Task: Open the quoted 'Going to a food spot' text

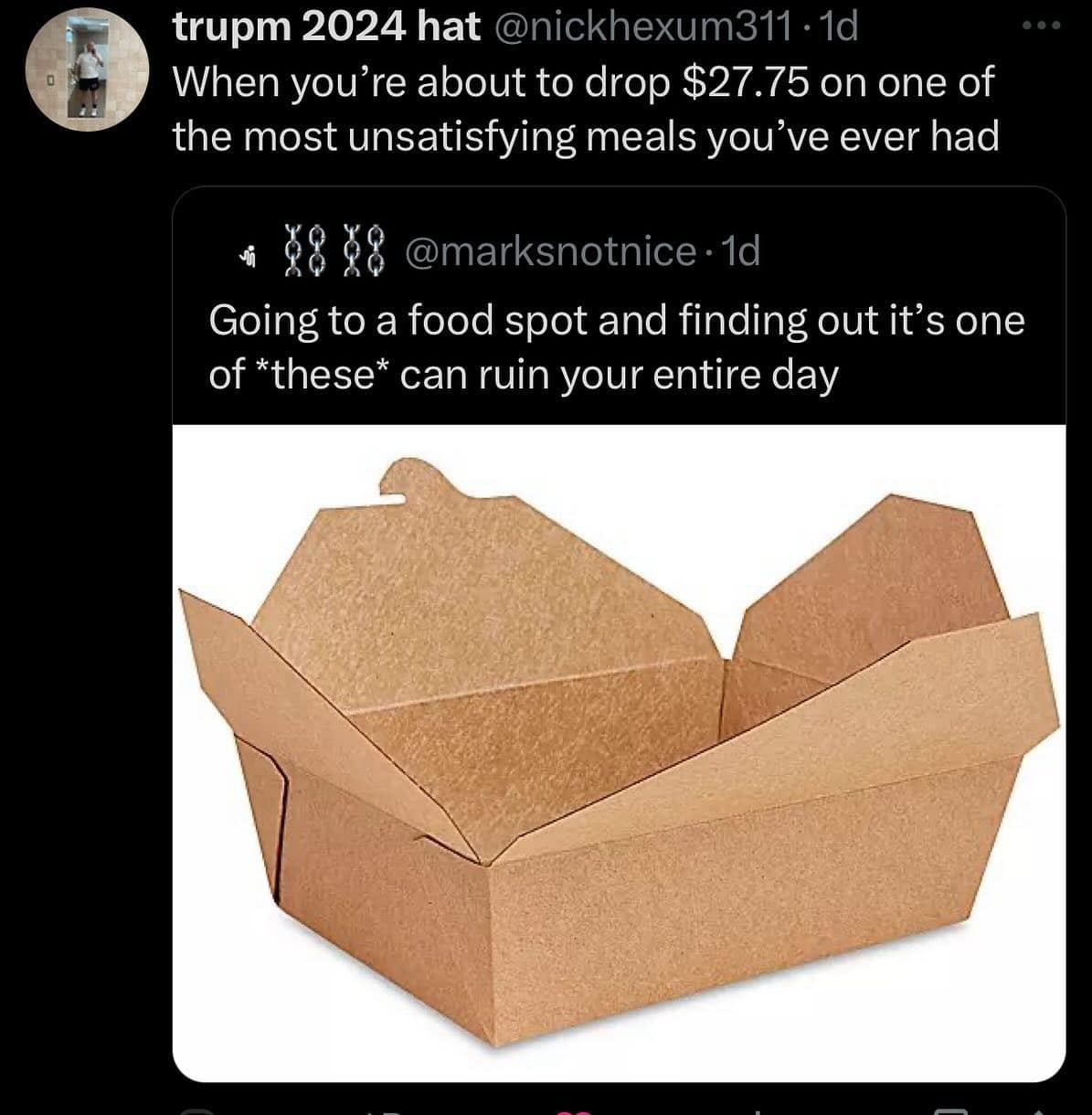Action: tap(617, 347)
